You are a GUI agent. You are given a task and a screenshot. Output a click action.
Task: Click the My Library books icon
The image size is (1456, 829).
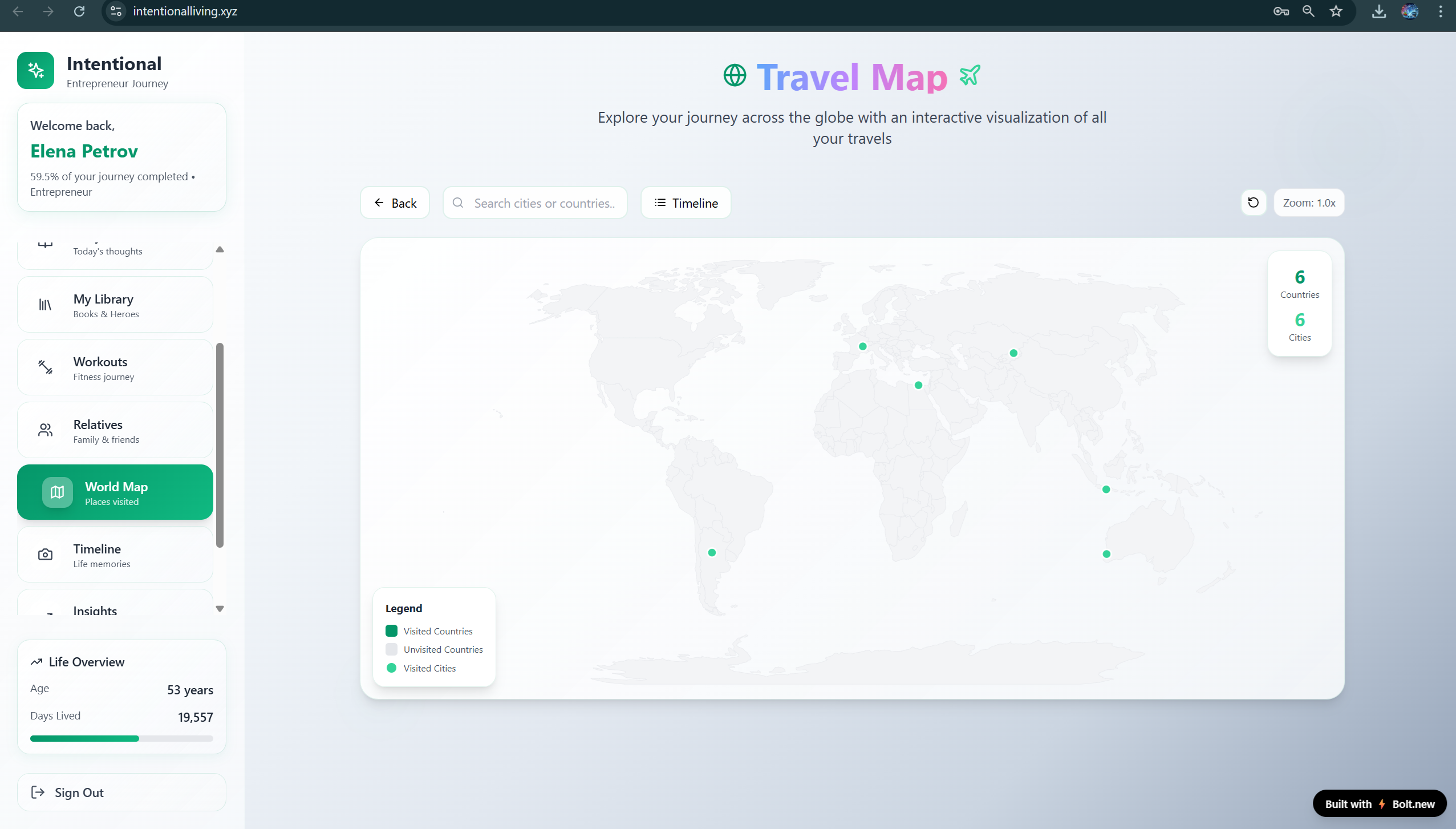(x=45, y=305)
